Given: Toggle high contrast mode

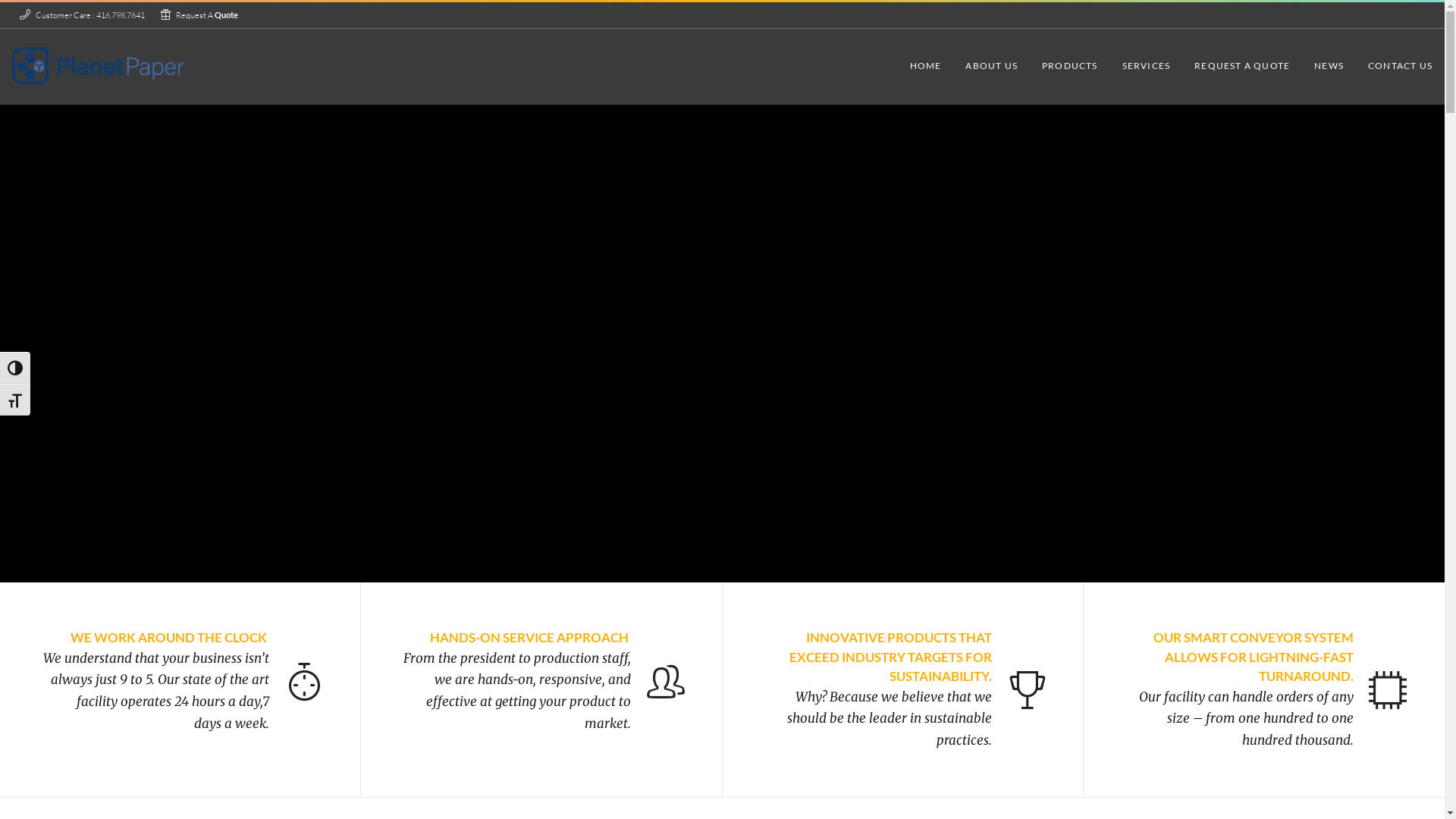Looking at the screenshot, I should click(15, 368).
